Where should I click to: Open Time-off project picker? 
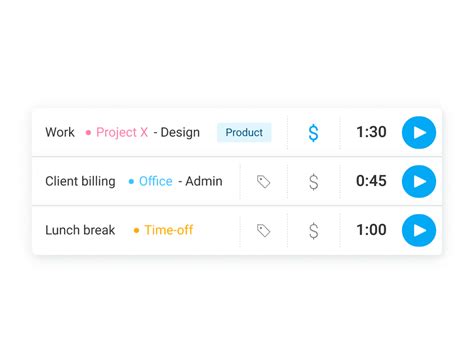(x=169, y=230)
